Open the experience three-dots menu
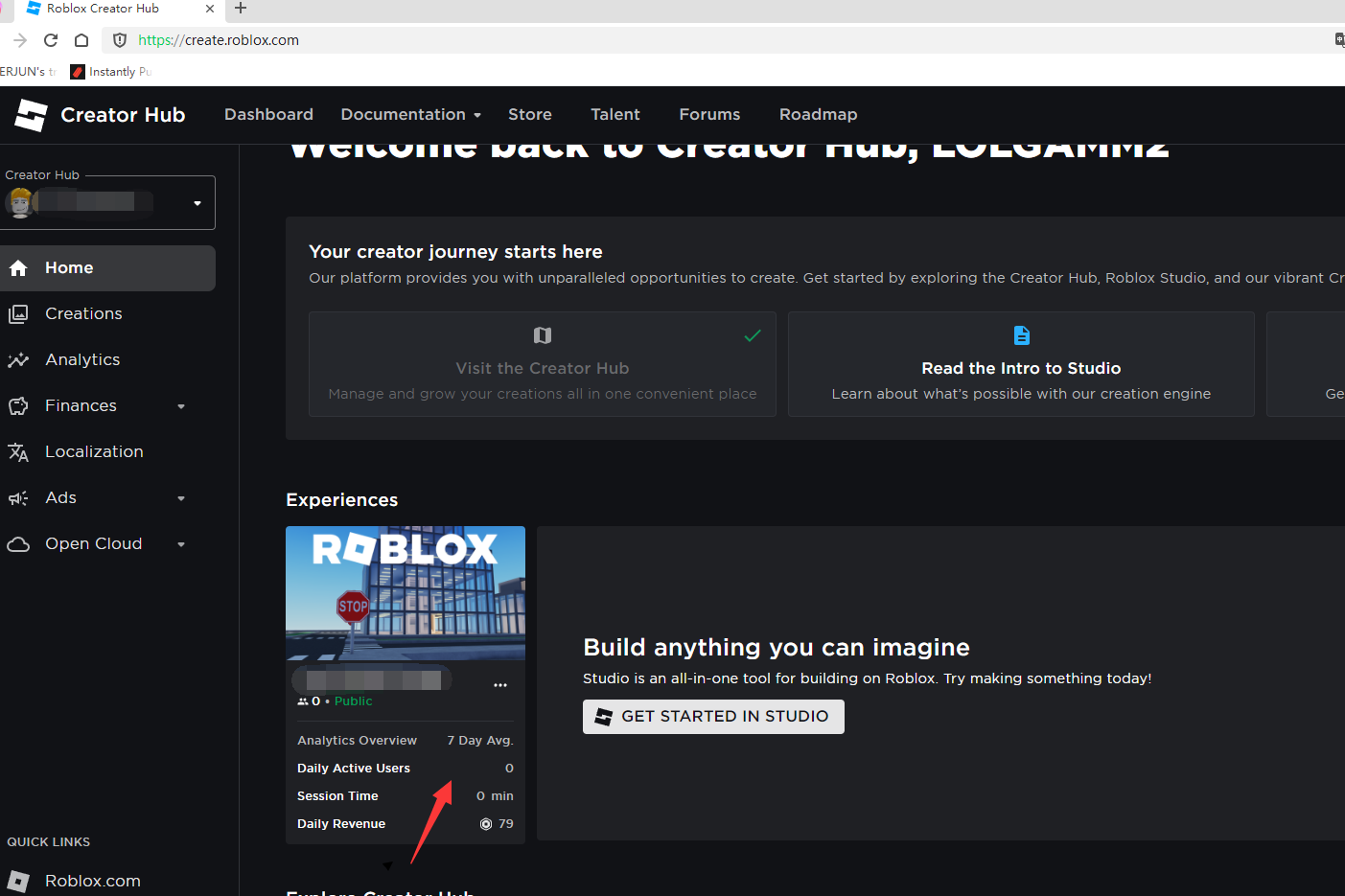This screenshot has height=896, width=1345. click(x=500, y=685)
